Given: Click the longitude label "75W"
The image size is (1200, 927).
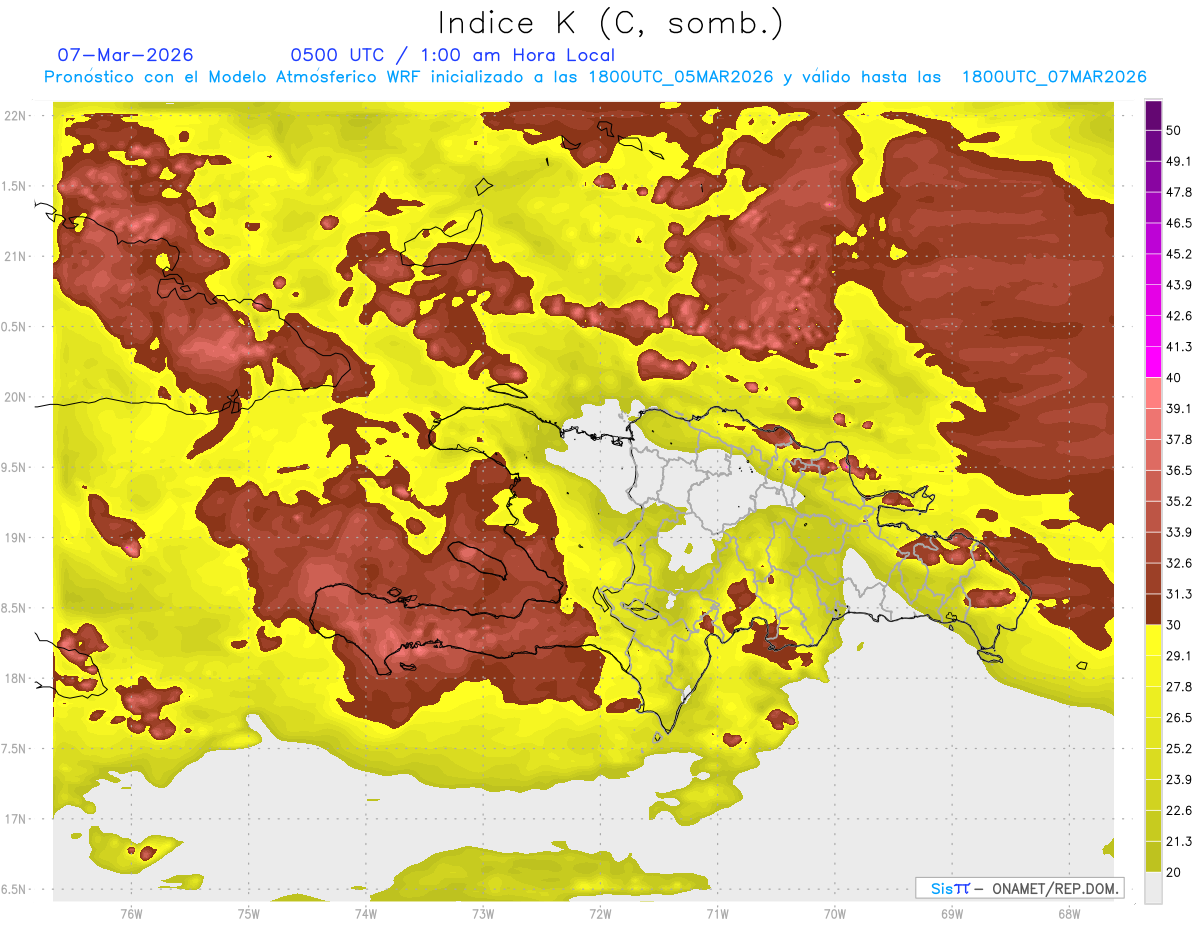Looking at the screenshot, I should 248,914.
